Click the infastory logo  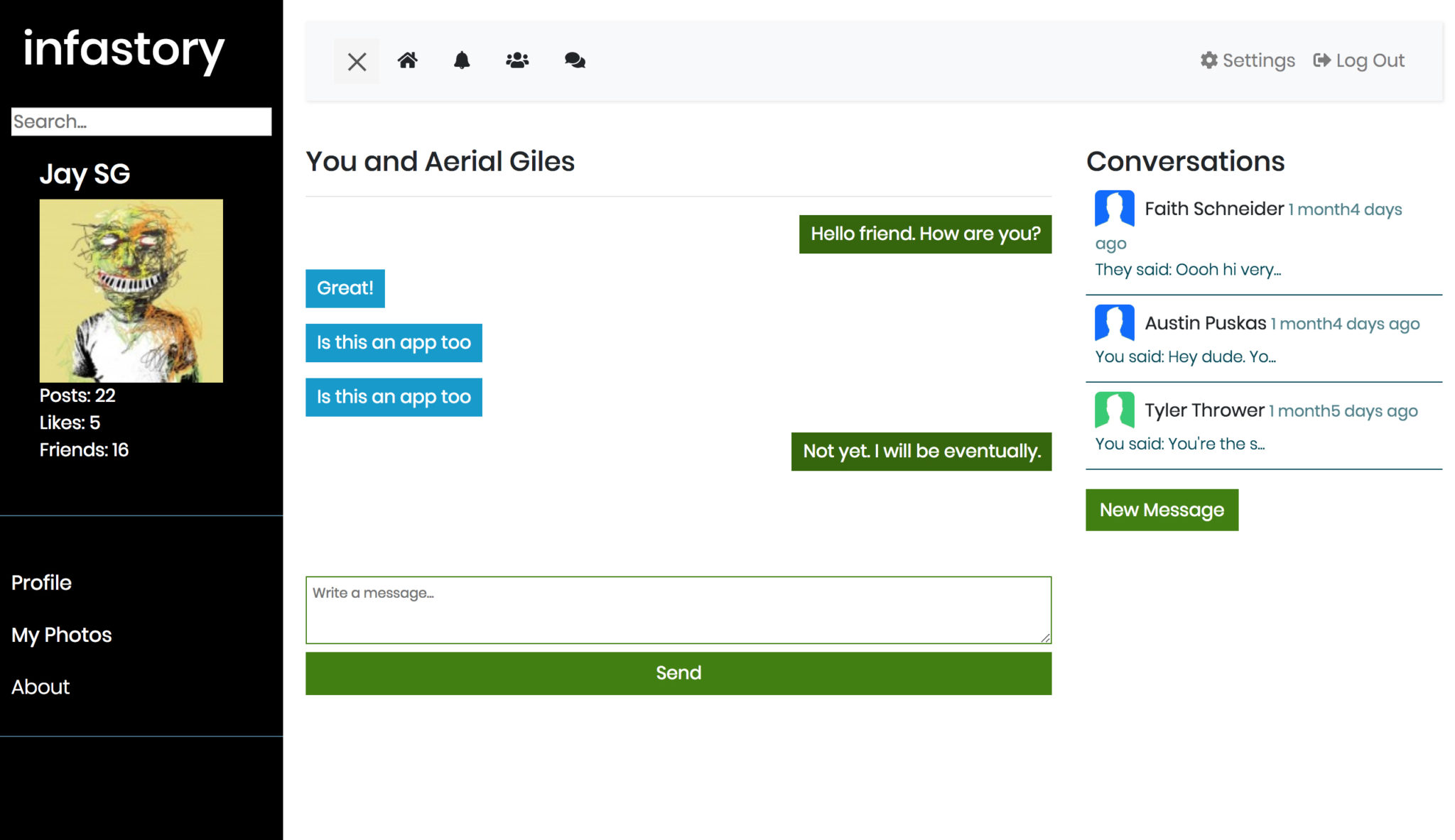click(124, 50)
